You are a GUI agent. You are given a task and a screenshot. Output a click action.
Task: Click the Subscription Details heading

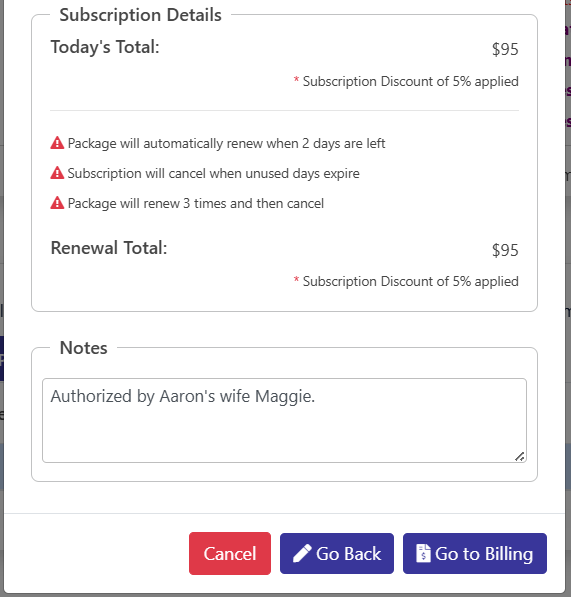(140, 15)
